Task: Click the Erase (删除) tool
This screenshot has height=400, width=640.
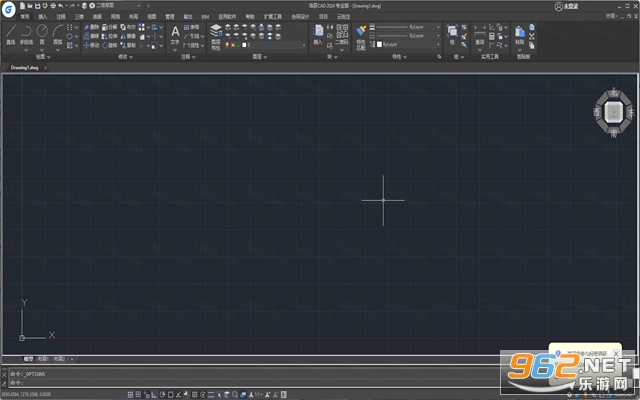Action: coord(91,27)
